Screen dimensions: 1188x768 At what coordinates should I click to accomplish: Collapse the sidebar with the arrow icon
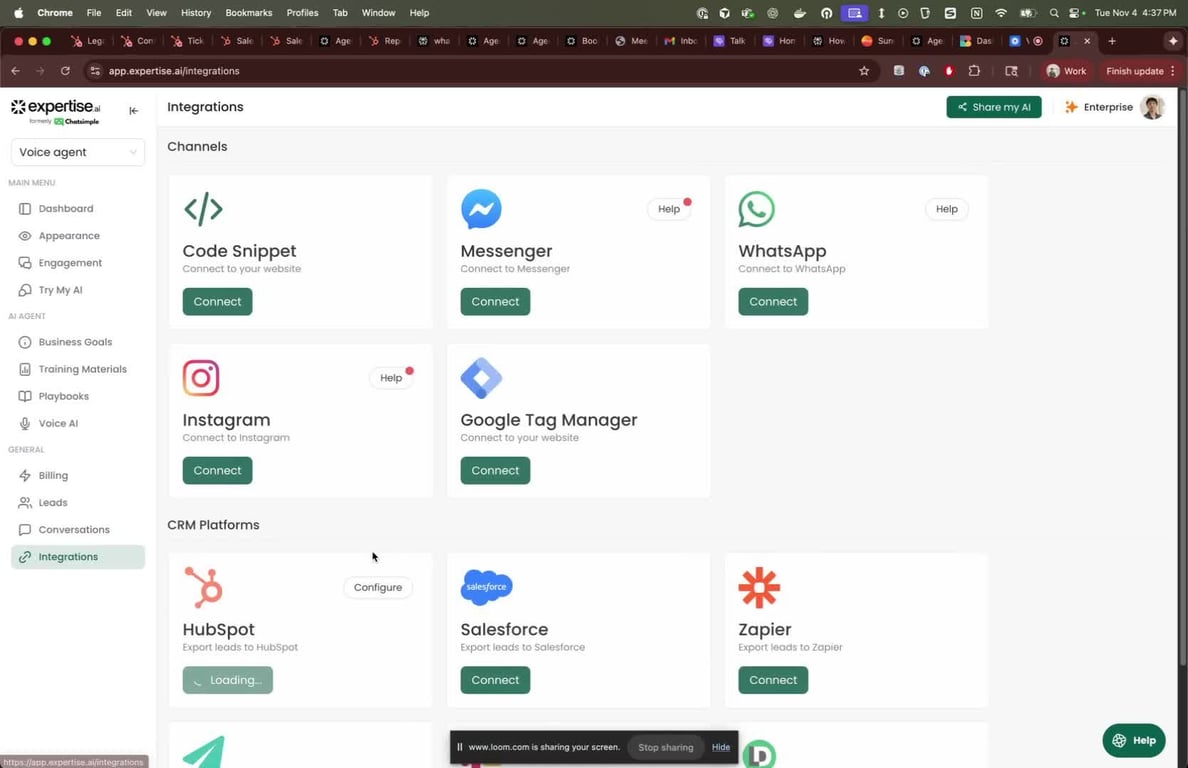pyautogui.click(x=133, y=111)
